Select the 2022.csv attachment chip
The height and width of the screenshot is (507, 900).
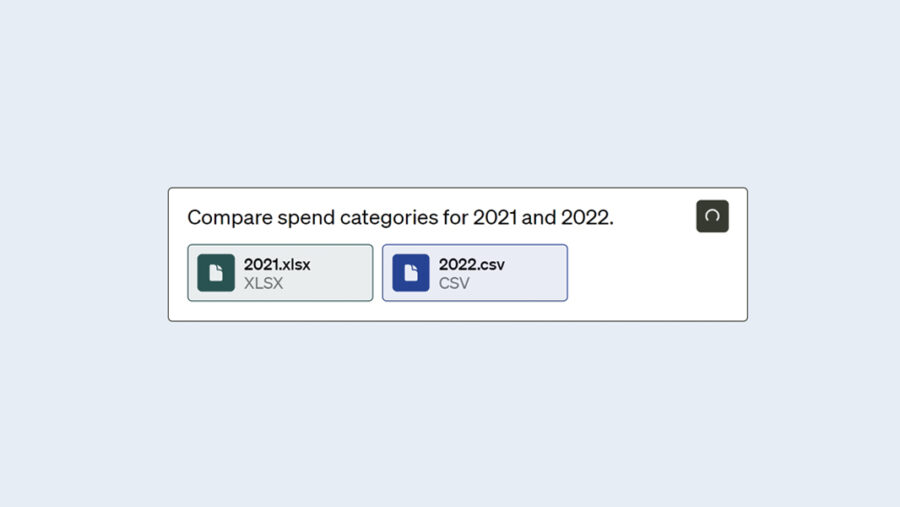pos(474,273)
